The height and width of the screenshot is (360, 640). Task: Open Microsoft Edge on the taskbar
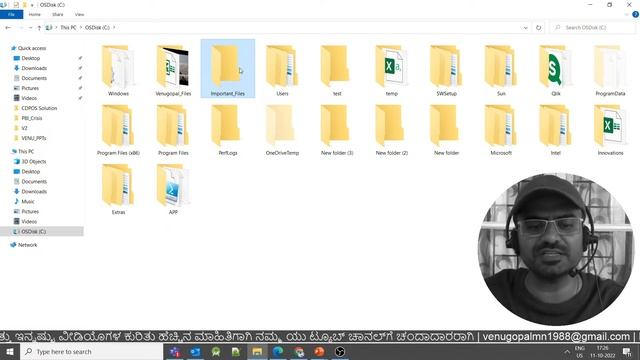pos(278,351)
